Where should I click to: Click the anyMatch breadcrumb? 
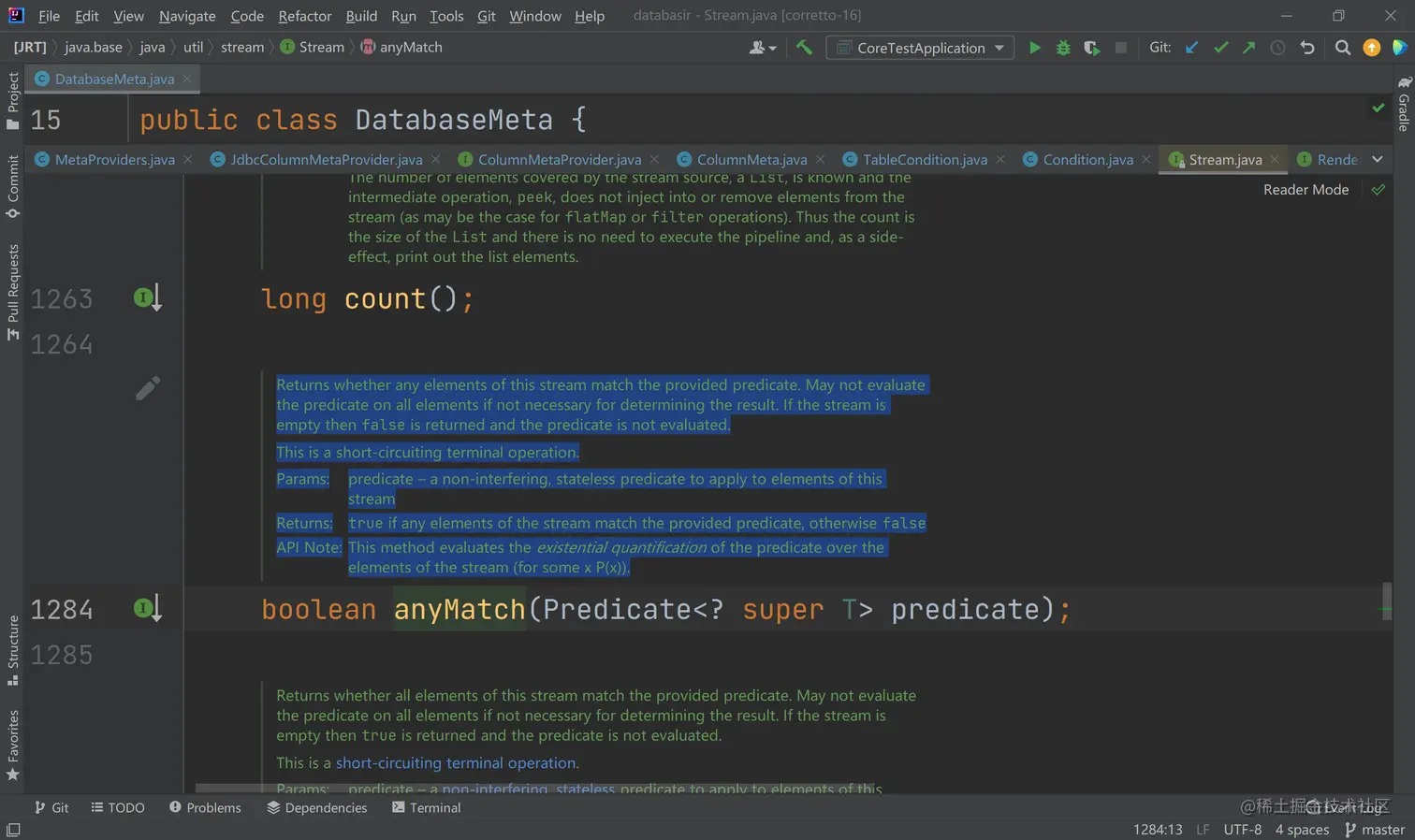coord(401,48)
